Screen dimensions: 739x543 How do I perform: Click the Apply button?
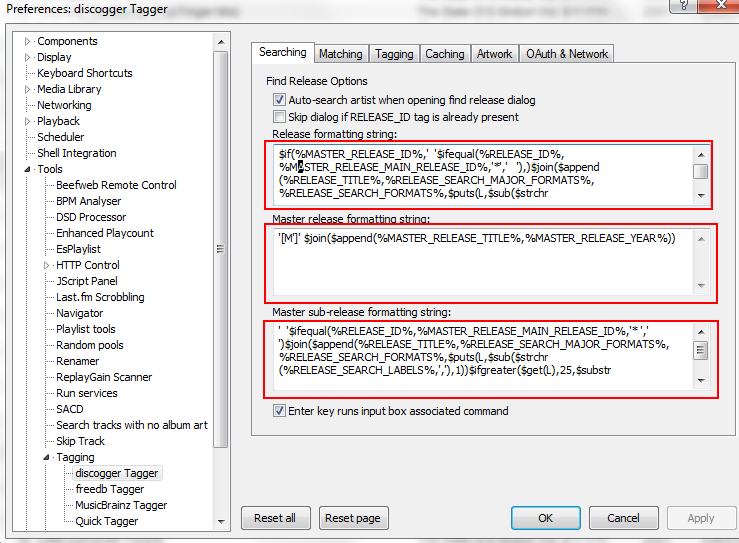point(701,518)
